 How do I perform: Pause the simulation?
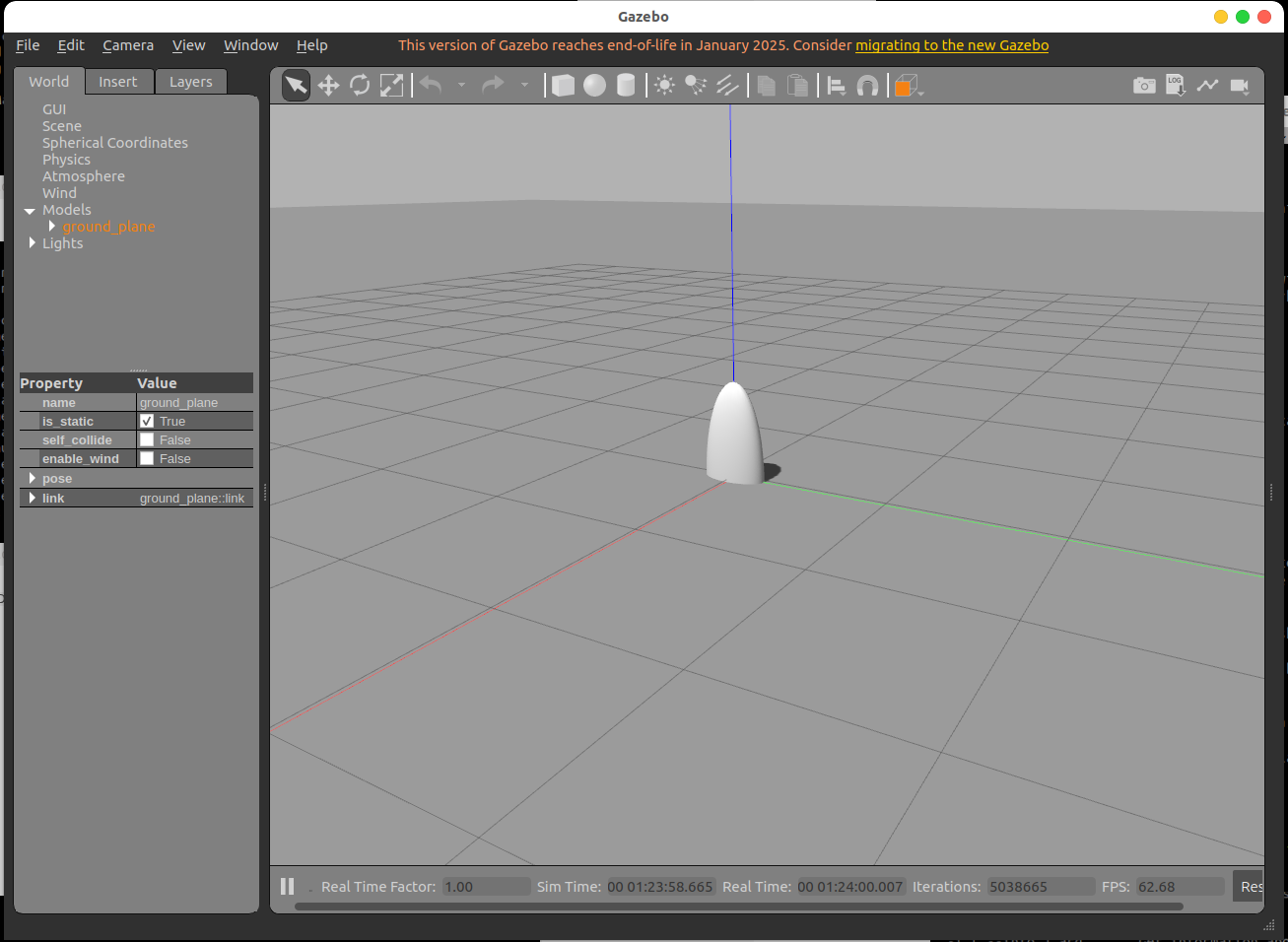pos(288,886)
